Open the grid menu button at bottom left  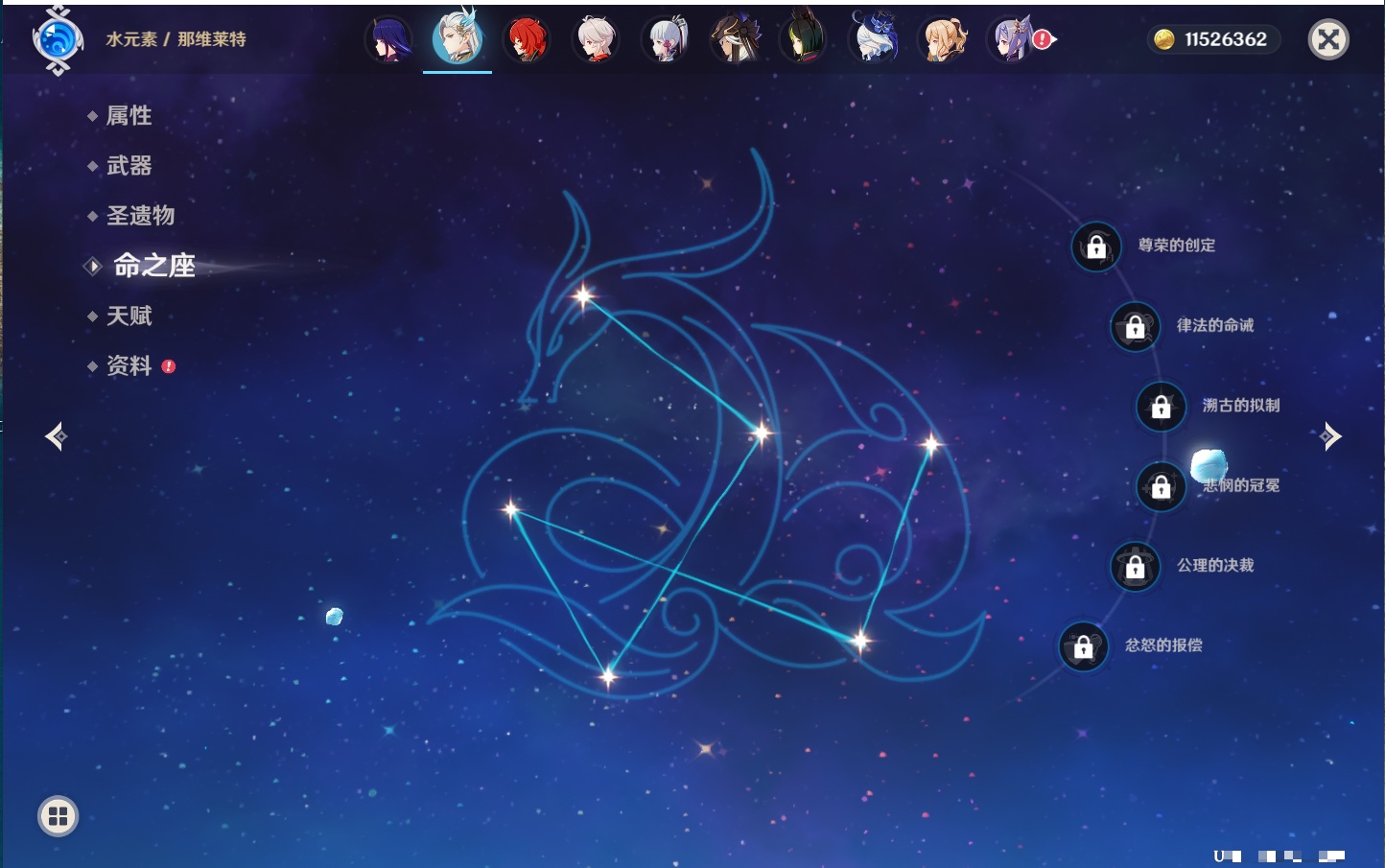point(58,816)
